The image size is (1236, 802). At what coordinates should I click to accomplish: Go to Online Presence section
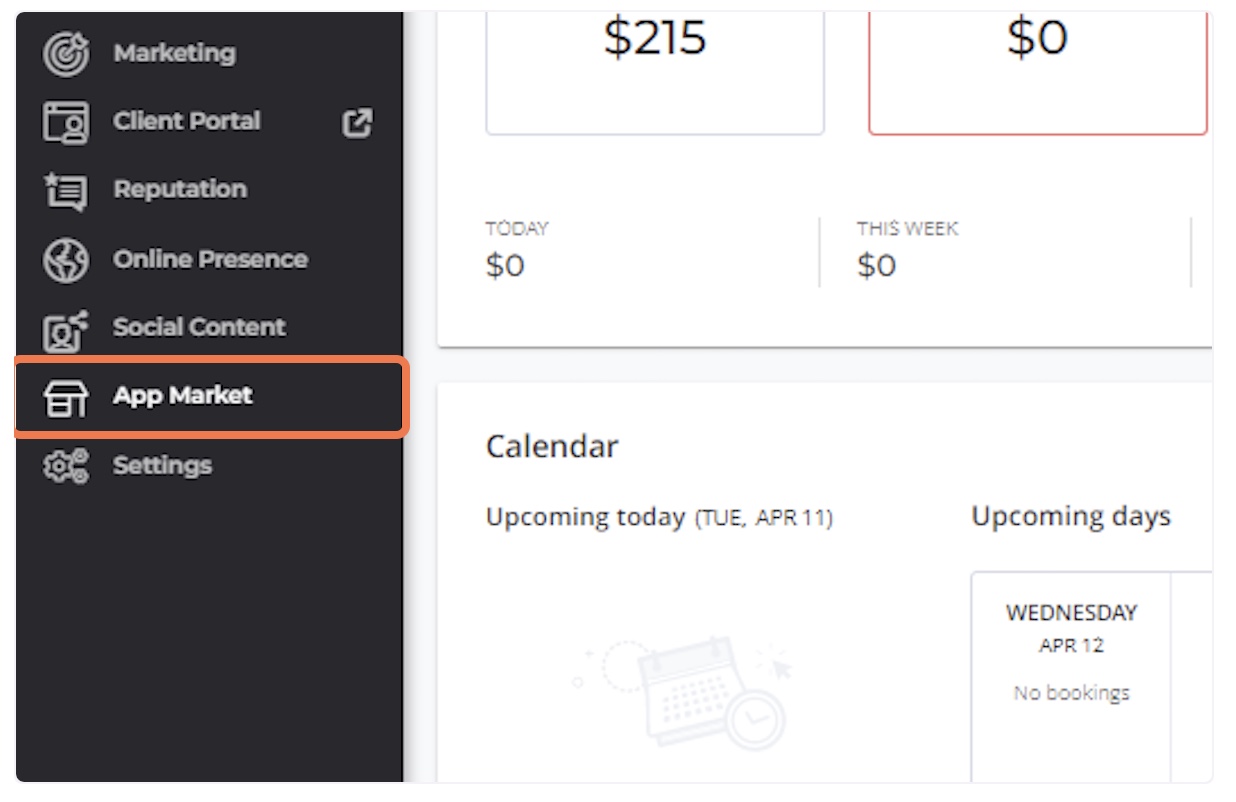point(210,259)
